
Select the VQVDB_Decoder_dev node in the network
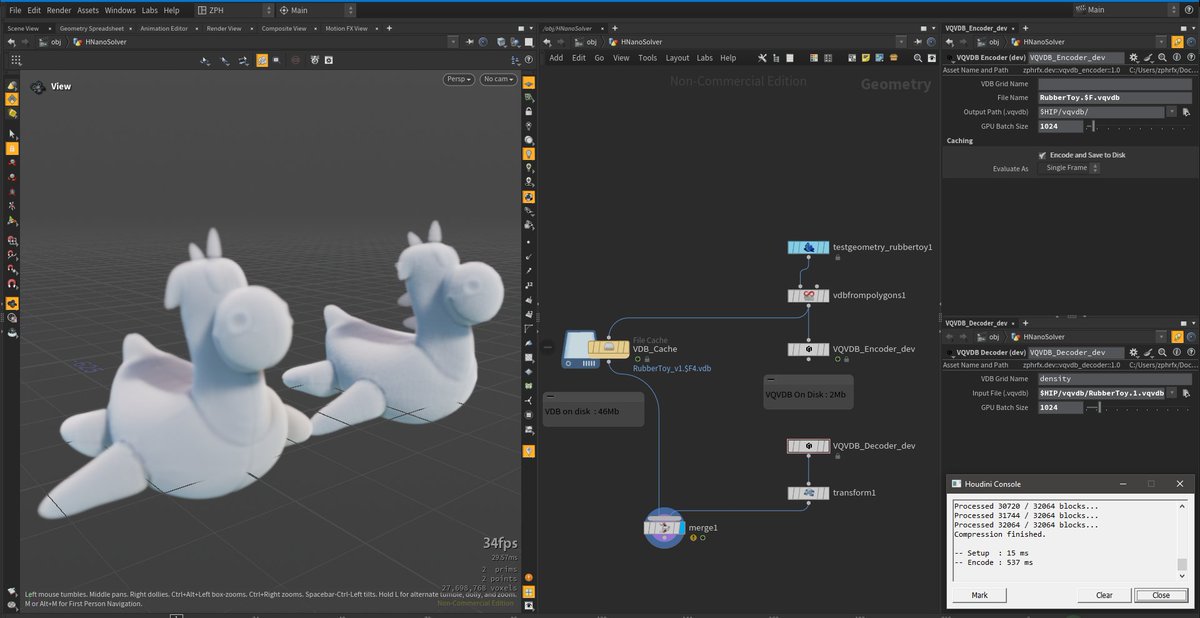point(808,445)
